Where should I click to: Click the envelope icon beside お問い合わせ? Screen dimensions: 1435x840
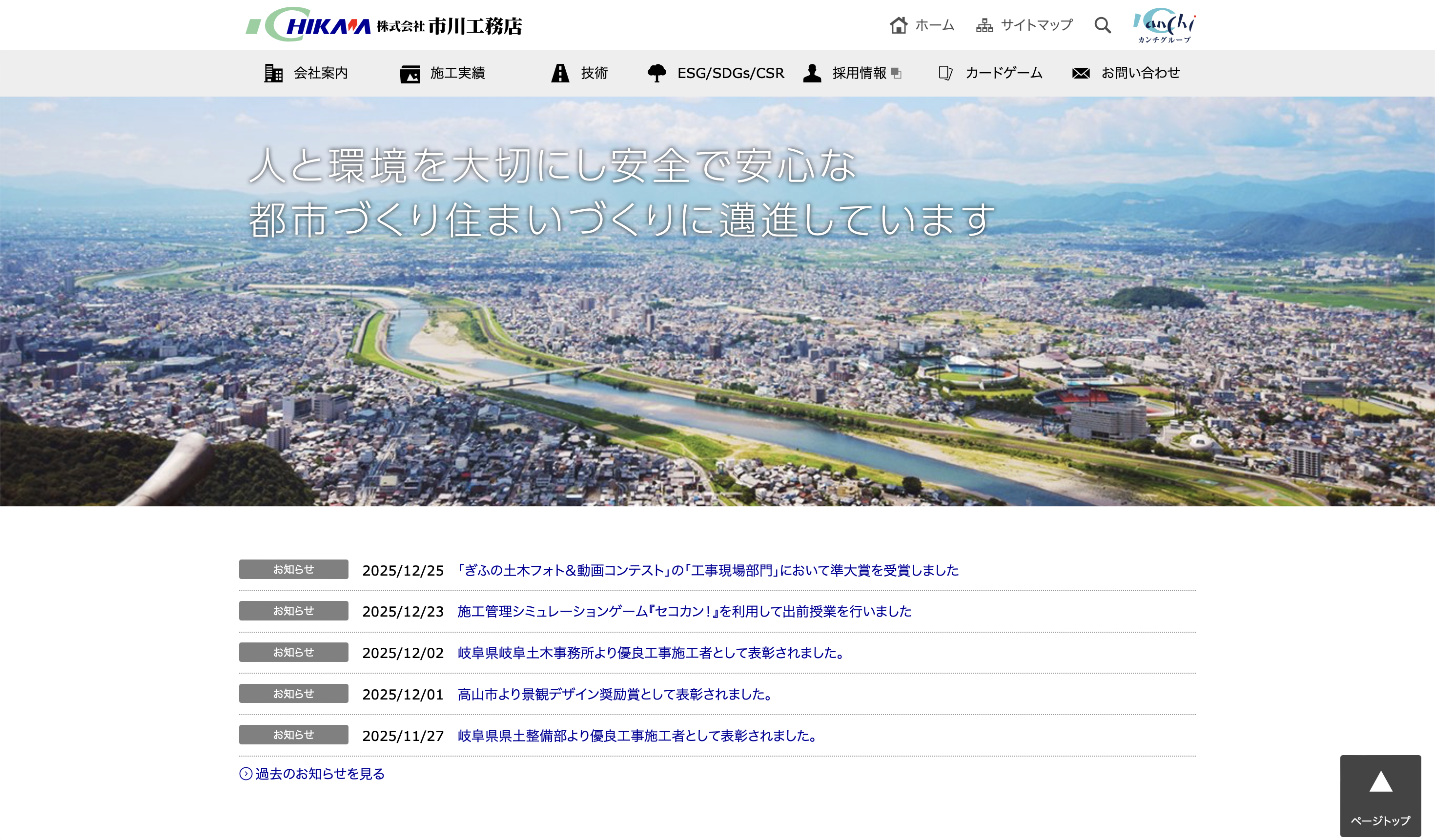pos(1080,73)
